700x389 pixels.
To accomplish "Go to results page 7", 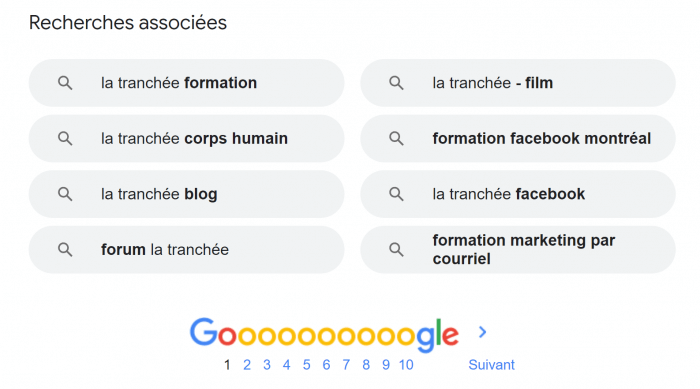I will pyautogui.click(x=346, y=365).
